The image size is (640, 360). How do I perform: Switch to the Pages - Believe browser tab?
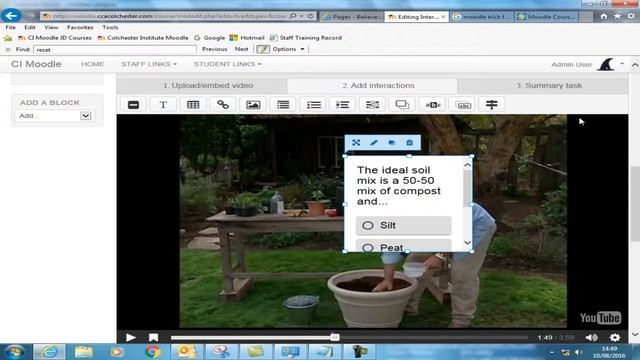click(x=351, y=16)
